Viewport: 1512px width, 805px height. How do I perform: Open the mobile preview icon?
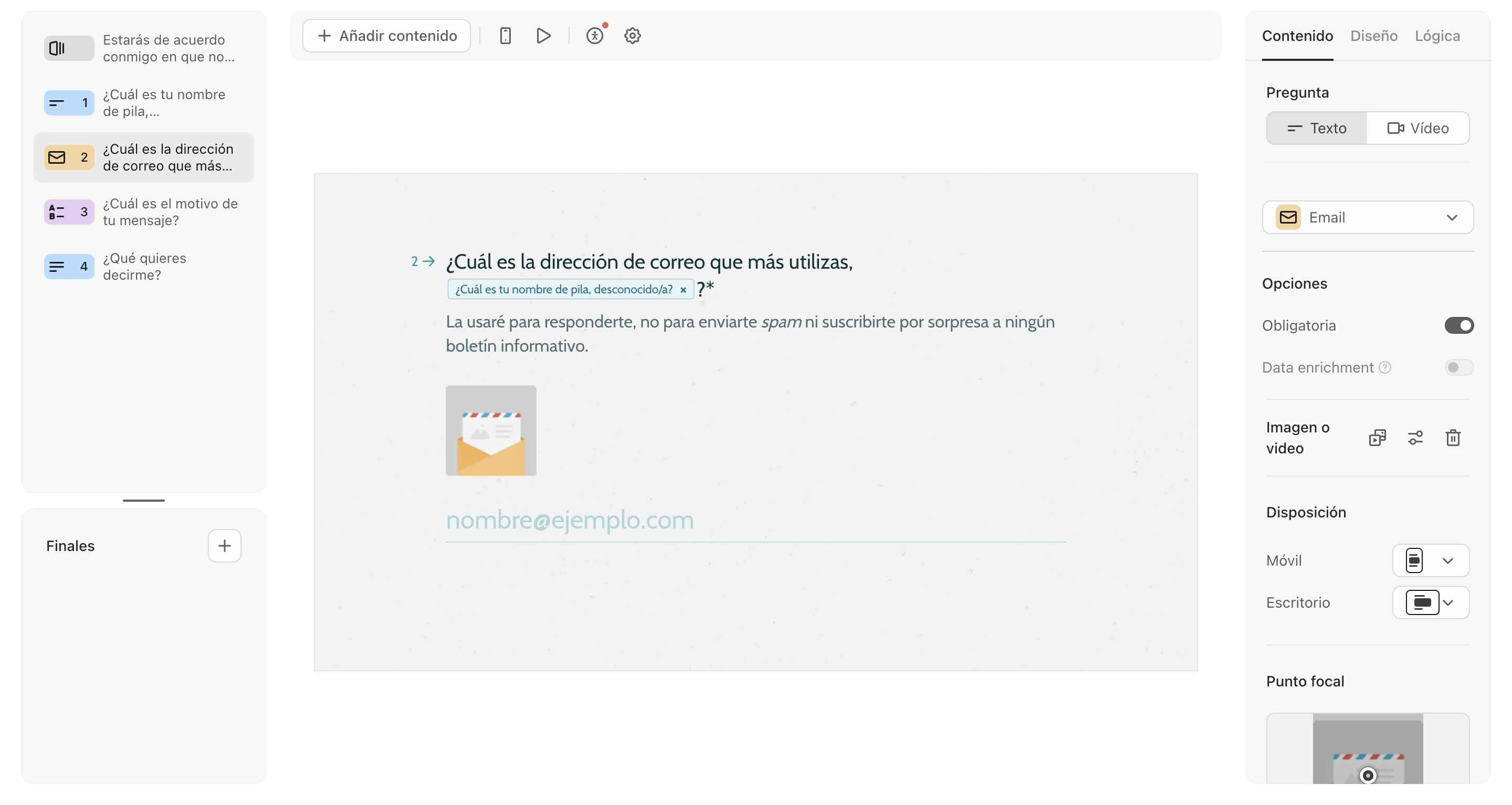[x=506, y=35]
